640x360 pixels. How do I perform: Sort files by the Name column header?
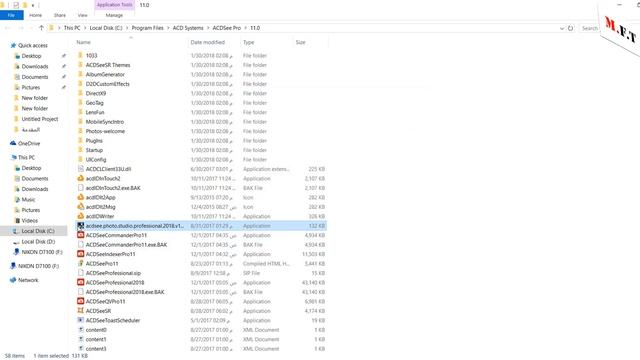[84, 42]
